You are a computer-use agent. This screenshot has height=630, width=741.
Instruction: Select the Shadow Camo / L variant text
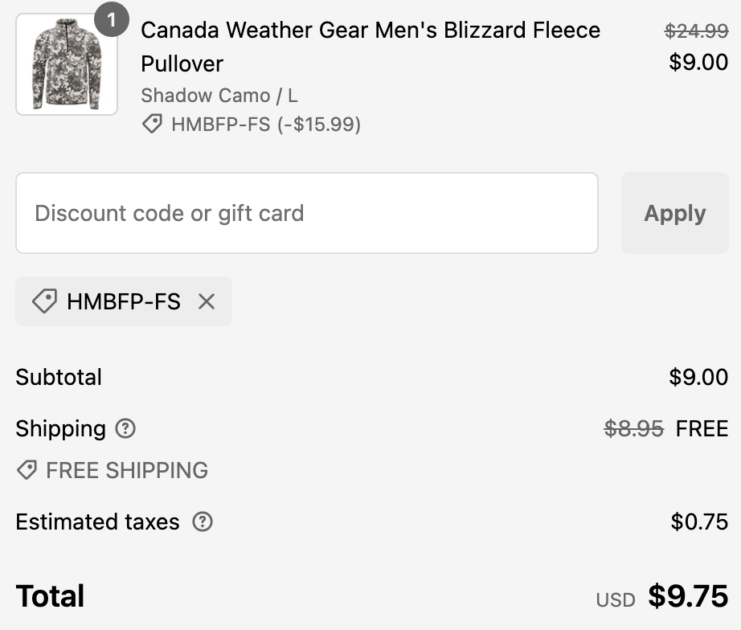(219, 96)
